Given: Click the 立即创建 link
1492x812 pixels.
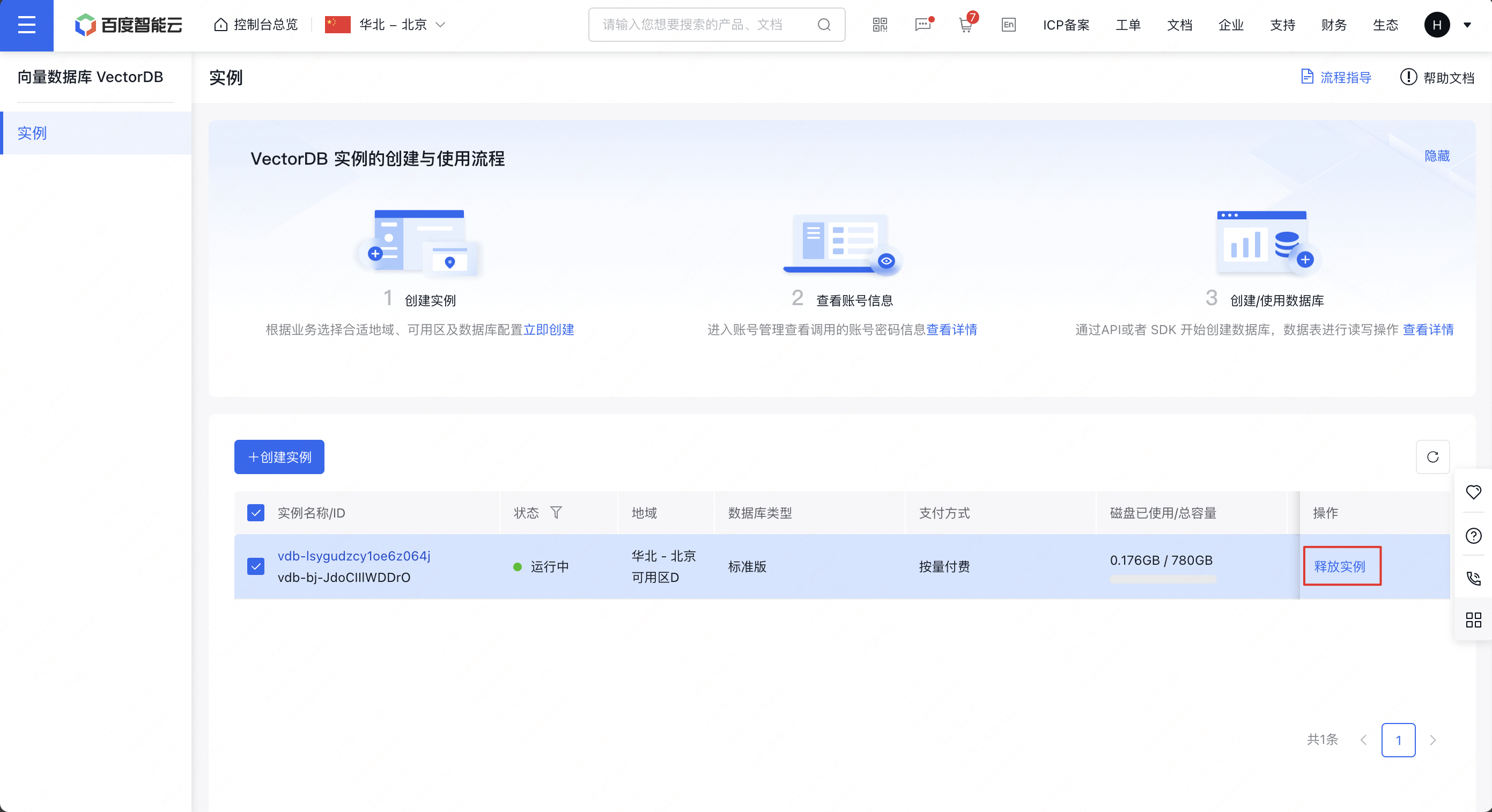Looking at the screenshot, I should click(x=549, y=329).
